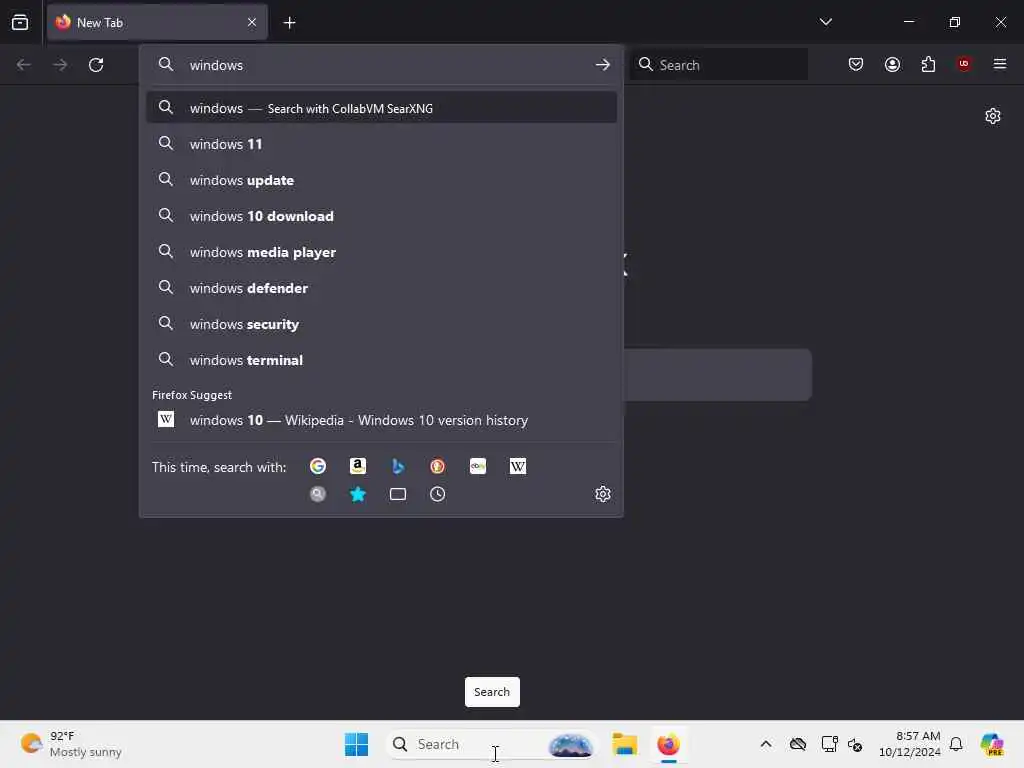Open Save to Pocket icon
This screenshot has height=768, width=1024.
tap(856, 64)
